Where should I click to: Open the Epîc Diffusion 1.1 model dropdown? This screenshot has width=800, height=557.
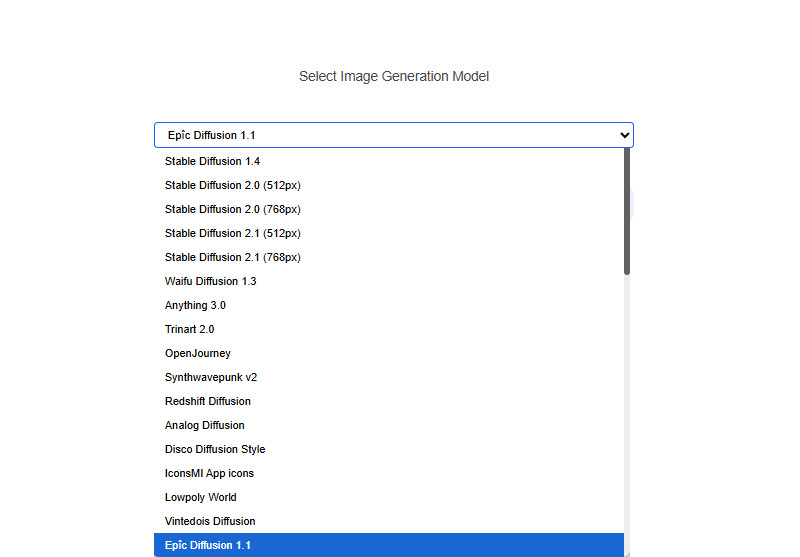(x=393, y=135)
